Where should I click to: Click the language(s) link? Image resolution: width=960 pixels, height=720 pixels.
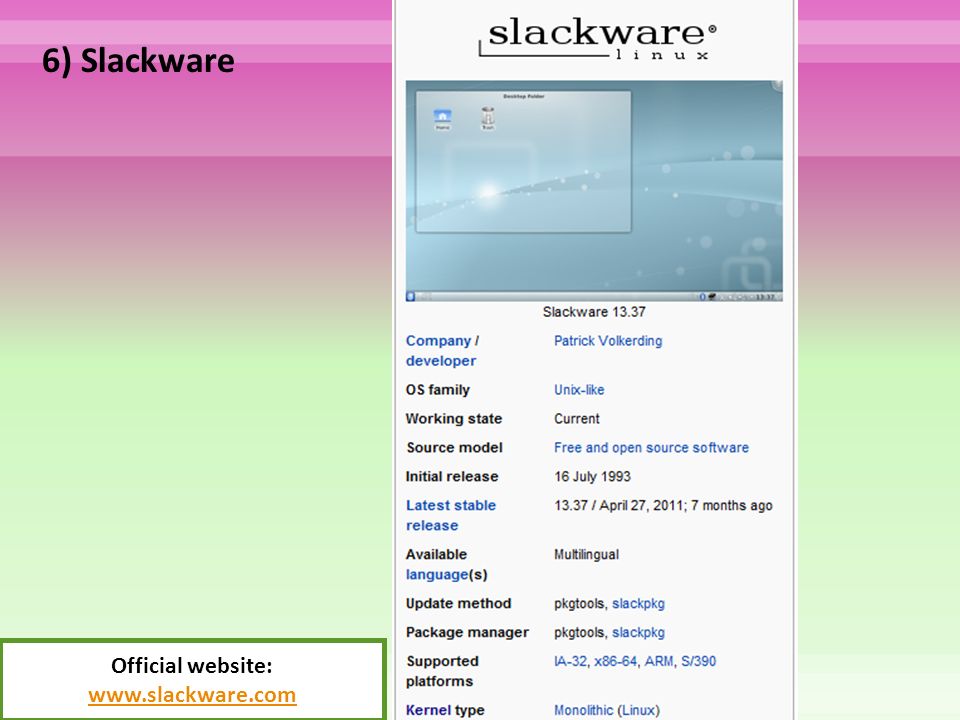(x=437, y=575)
